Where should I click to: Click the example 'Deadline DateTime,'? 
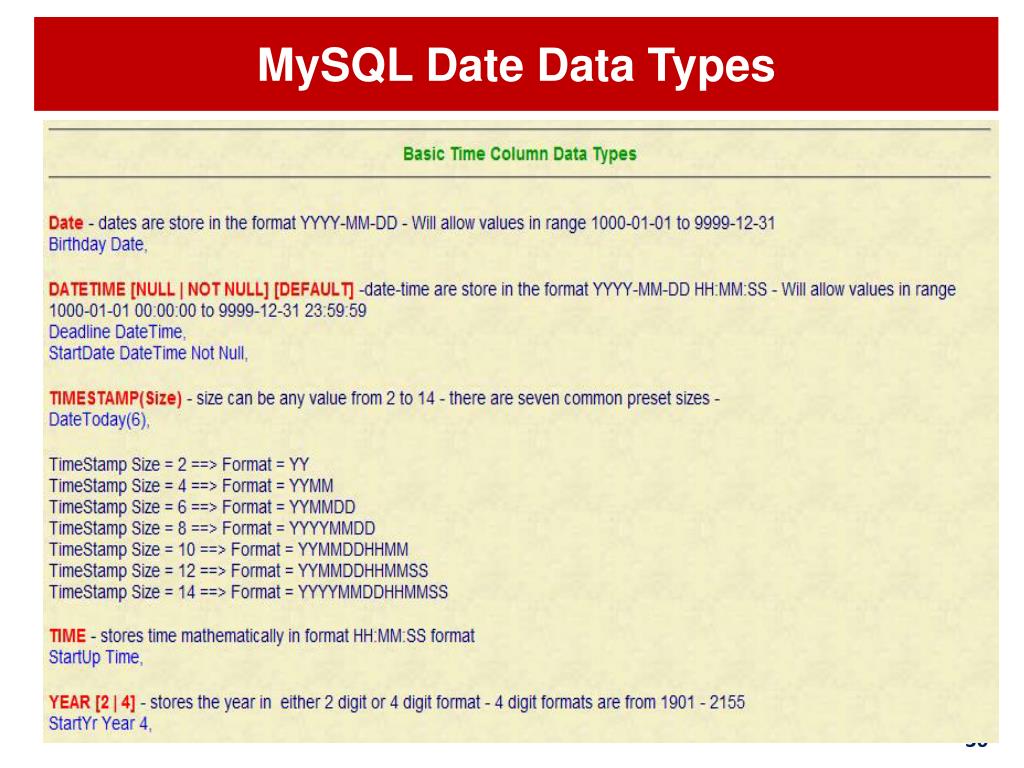[118, 332]
